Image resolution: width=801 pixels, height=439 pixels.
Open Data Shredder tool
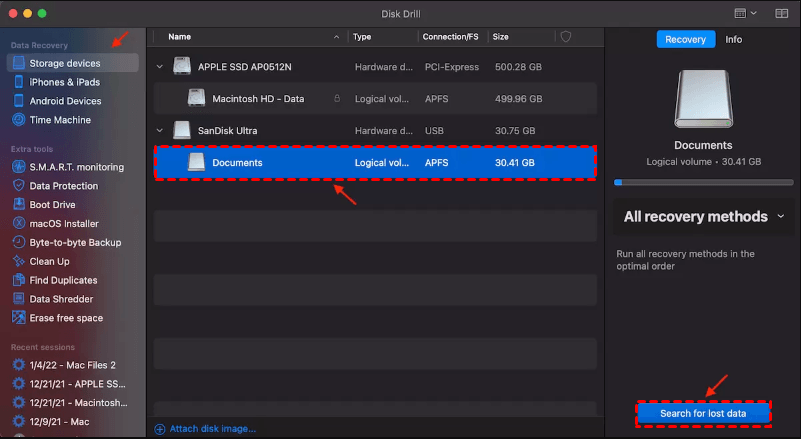point(61,300)
